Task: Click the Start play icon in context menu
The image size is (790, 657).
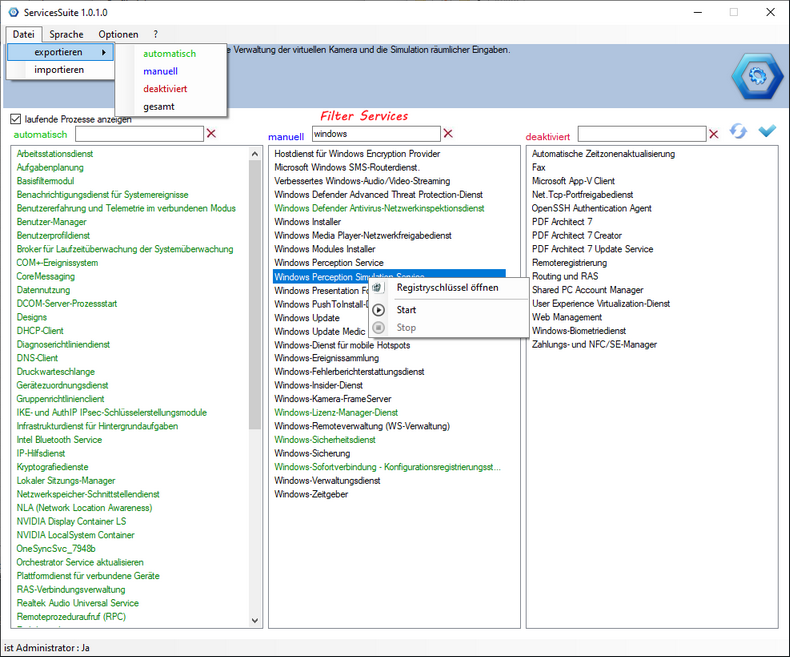Action: click(x=378, y=310)
